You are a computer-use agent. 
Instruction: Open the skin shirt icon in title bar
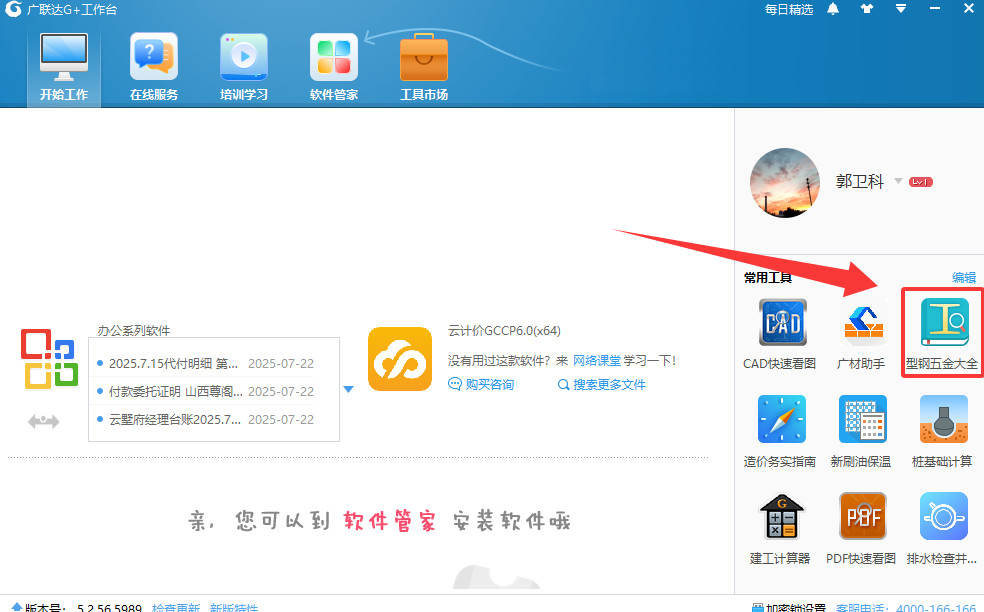pyautogui.click(x=867, y=9)
